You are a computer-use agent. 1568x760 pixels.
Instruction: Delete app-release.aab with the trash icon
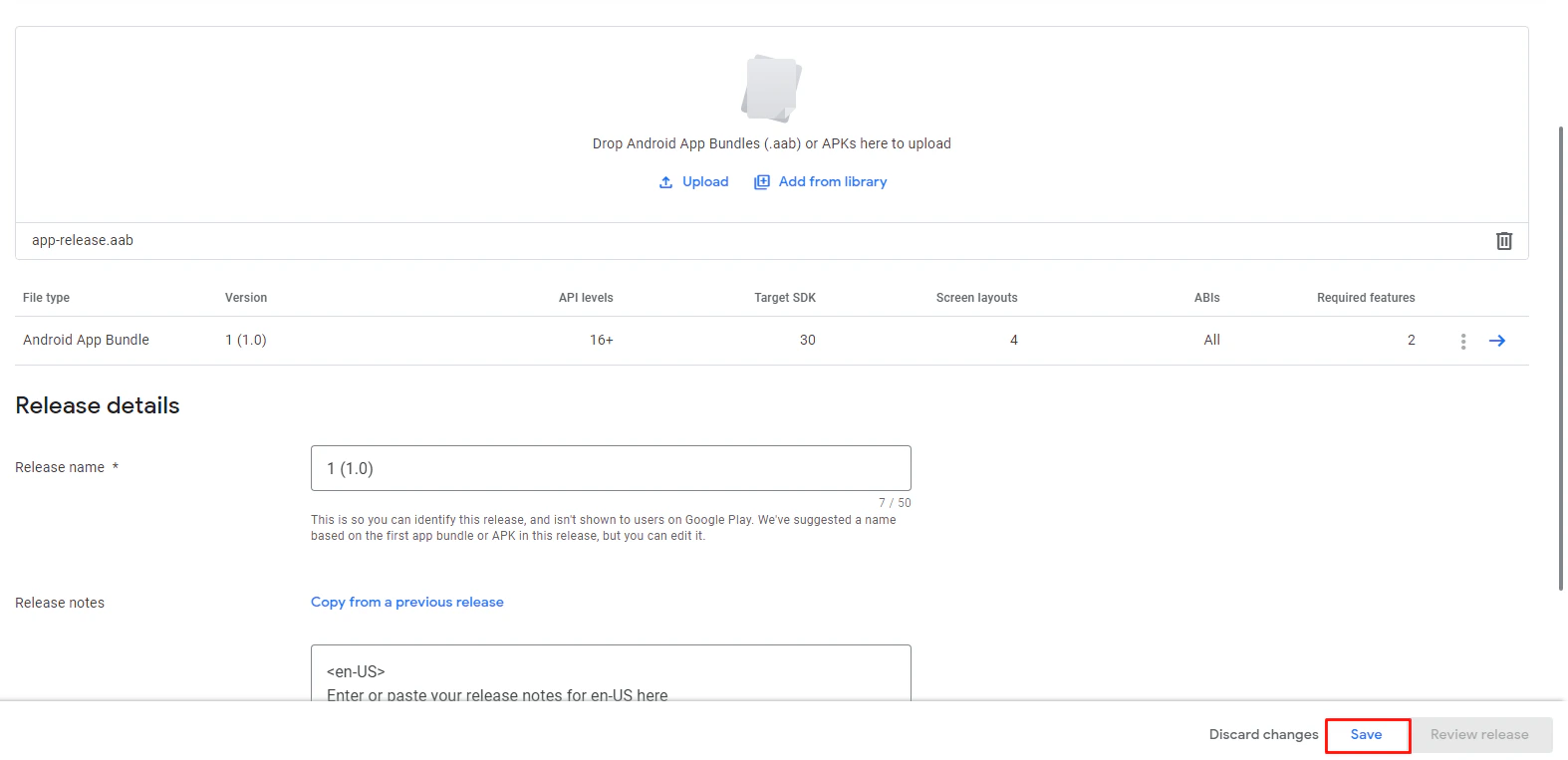1504,241
